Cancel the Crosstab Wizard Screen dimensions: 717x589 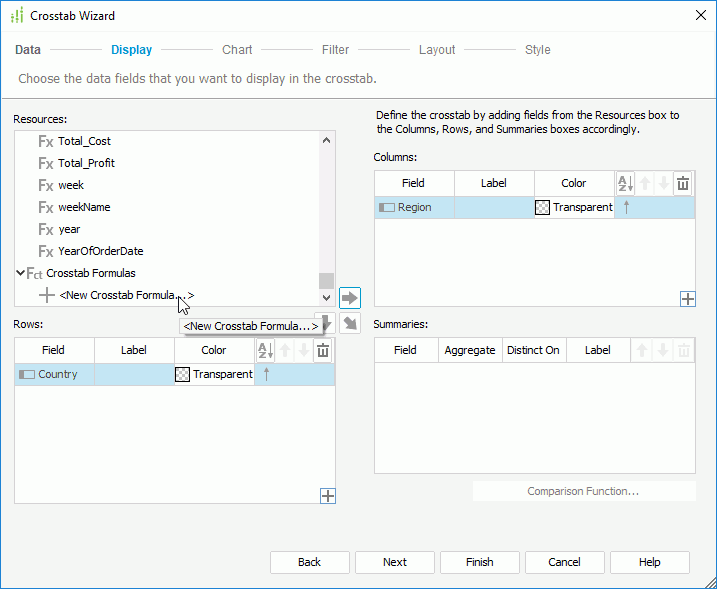pyautogui.click(x=565, y=562)
